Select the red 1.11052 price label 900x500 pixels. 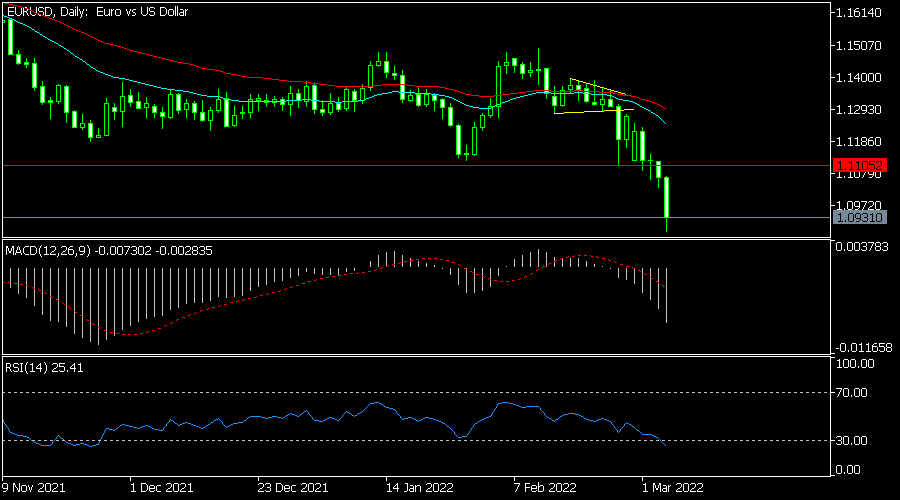(859, 165)
